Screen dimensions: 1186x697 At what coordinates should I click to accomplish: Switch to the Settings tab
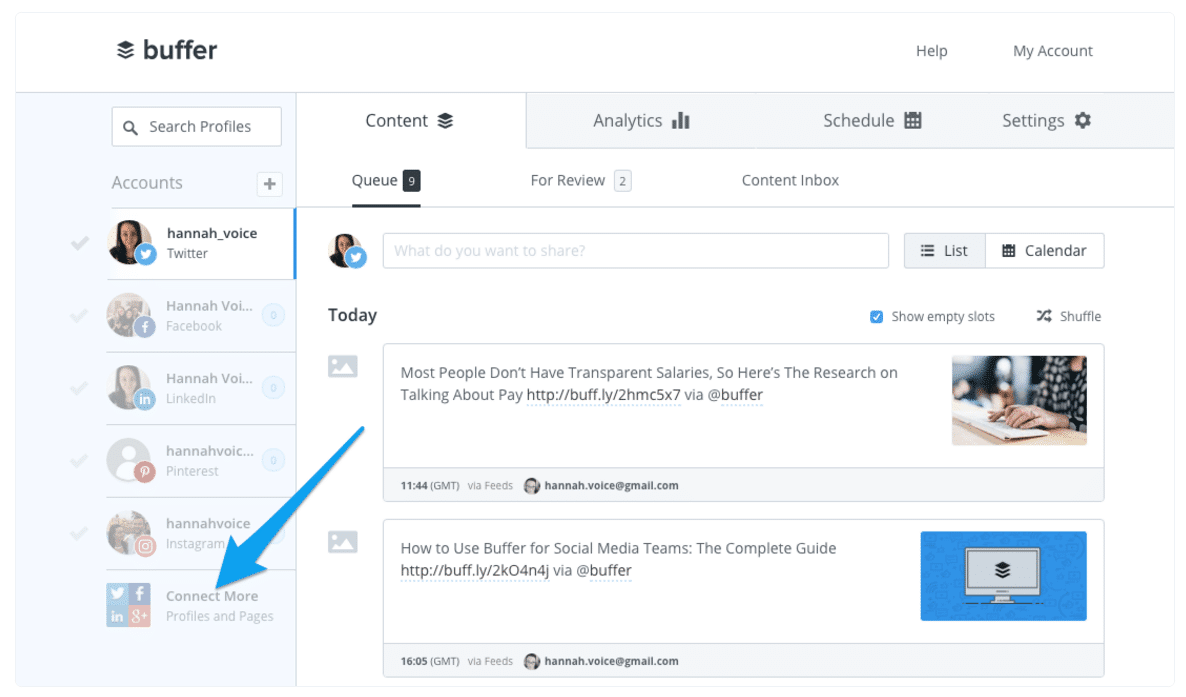[1046, 120]
